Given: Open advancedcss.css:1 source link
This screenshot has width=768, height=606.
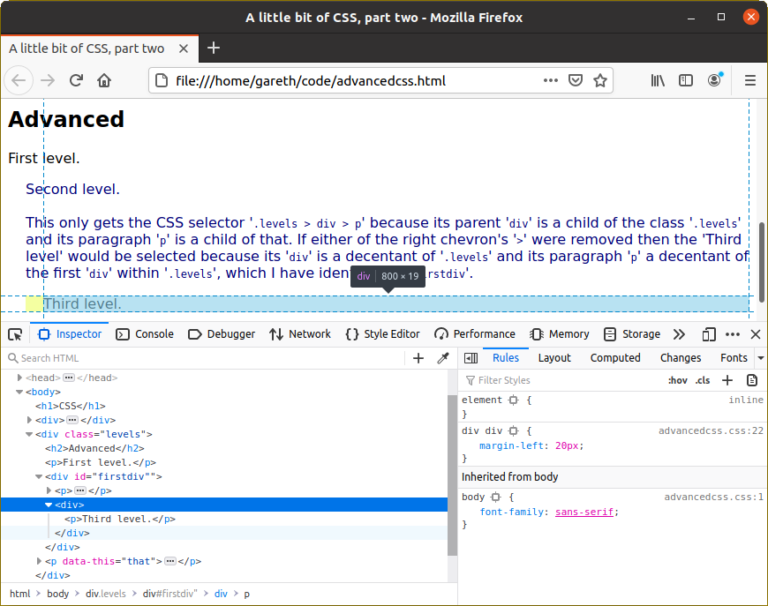Looking at the screenshot, I should point(714,497).
